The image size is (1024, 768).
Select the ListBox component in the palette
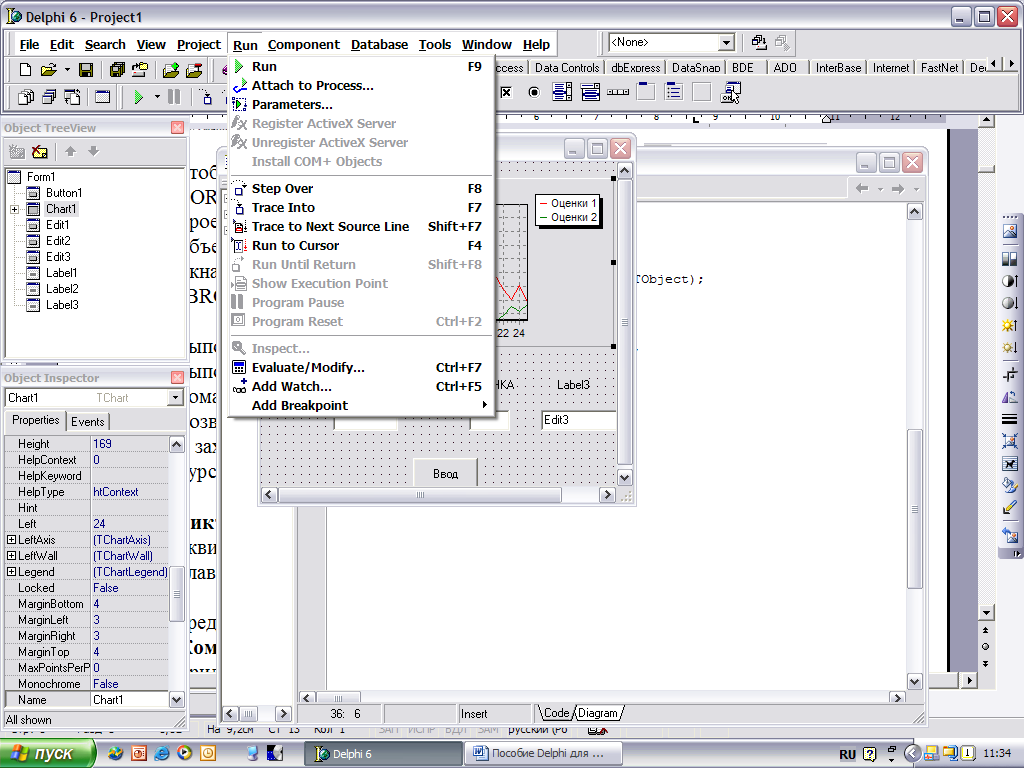(x=562, y=92)
